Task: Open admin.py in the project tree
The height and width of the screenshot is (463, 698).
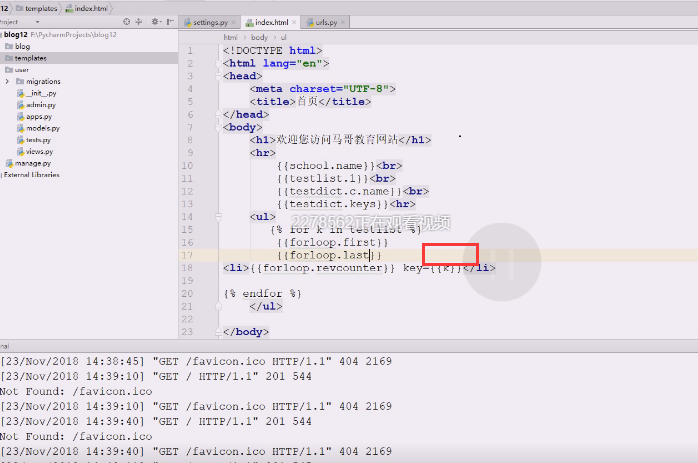Action: (41, 105)
